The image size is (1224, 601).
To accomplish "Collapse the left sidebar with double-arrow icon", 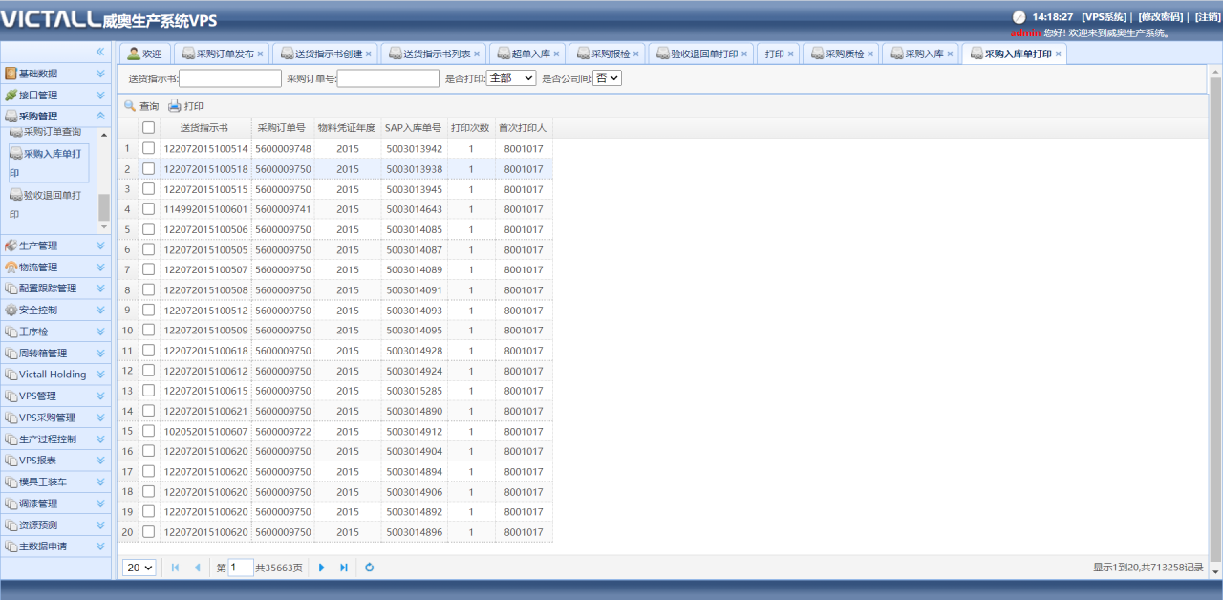I will (100, 51).
